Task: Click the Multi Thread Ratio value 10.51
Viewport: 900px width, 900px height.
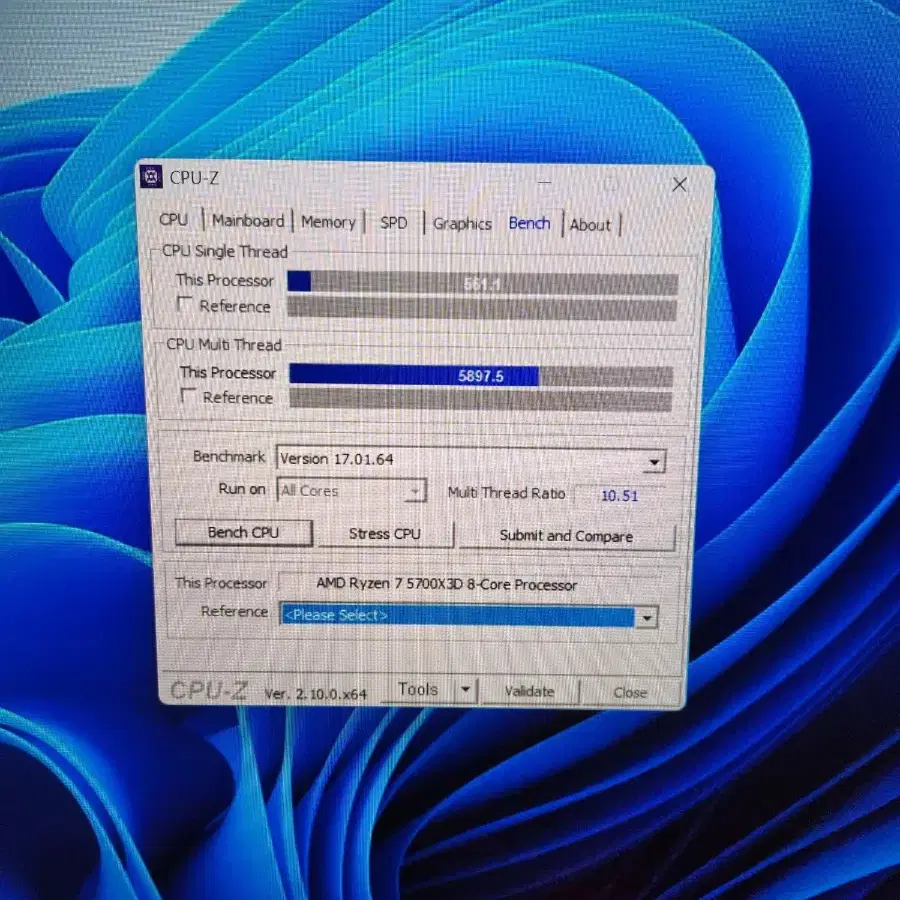Action: (619, 495)
